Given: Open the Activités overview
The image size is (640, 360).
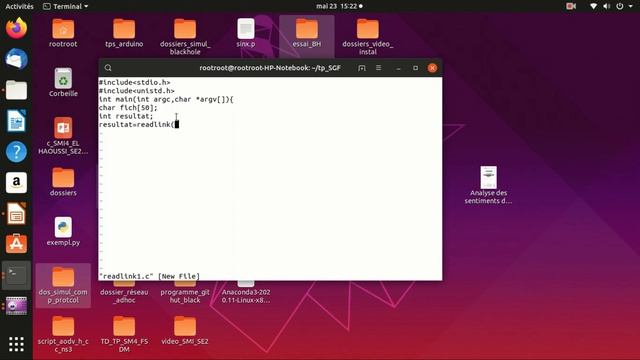Looking at the screenshot, I should pyautogui.click(x=19, y=6).
